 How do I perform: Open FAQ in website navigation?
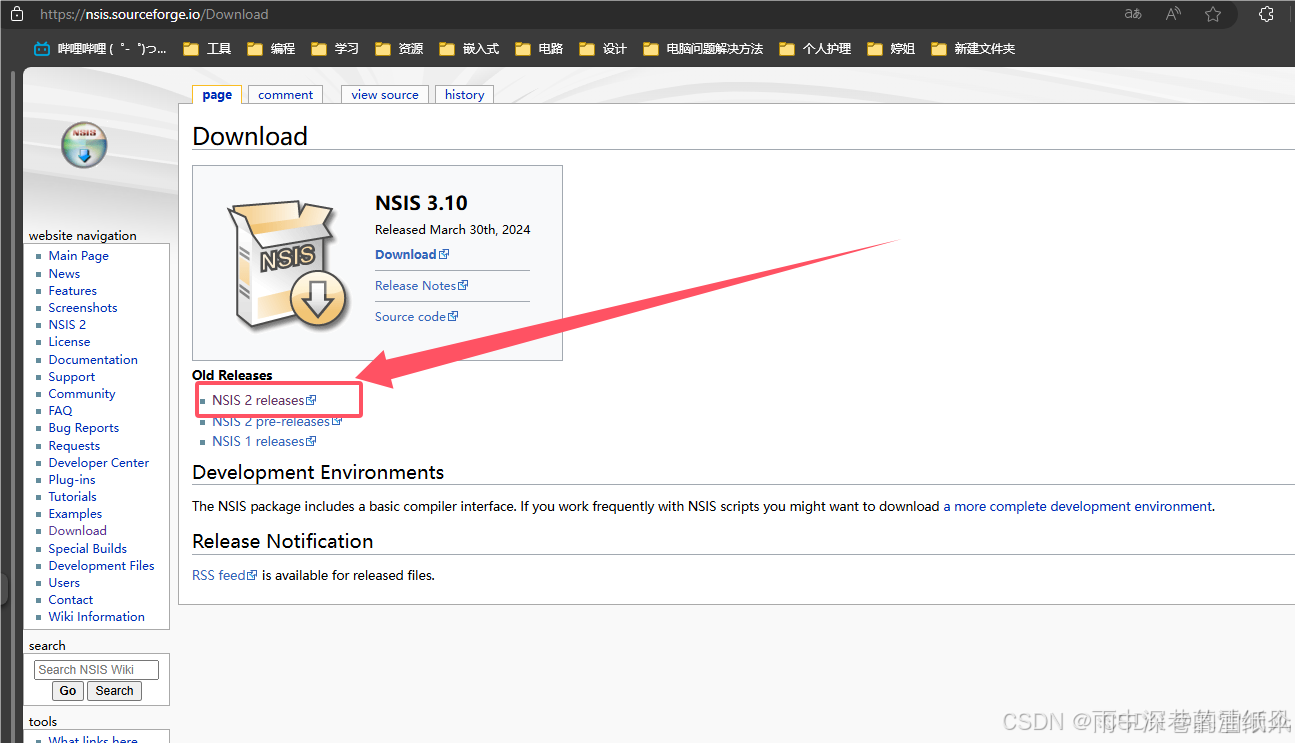60,410
